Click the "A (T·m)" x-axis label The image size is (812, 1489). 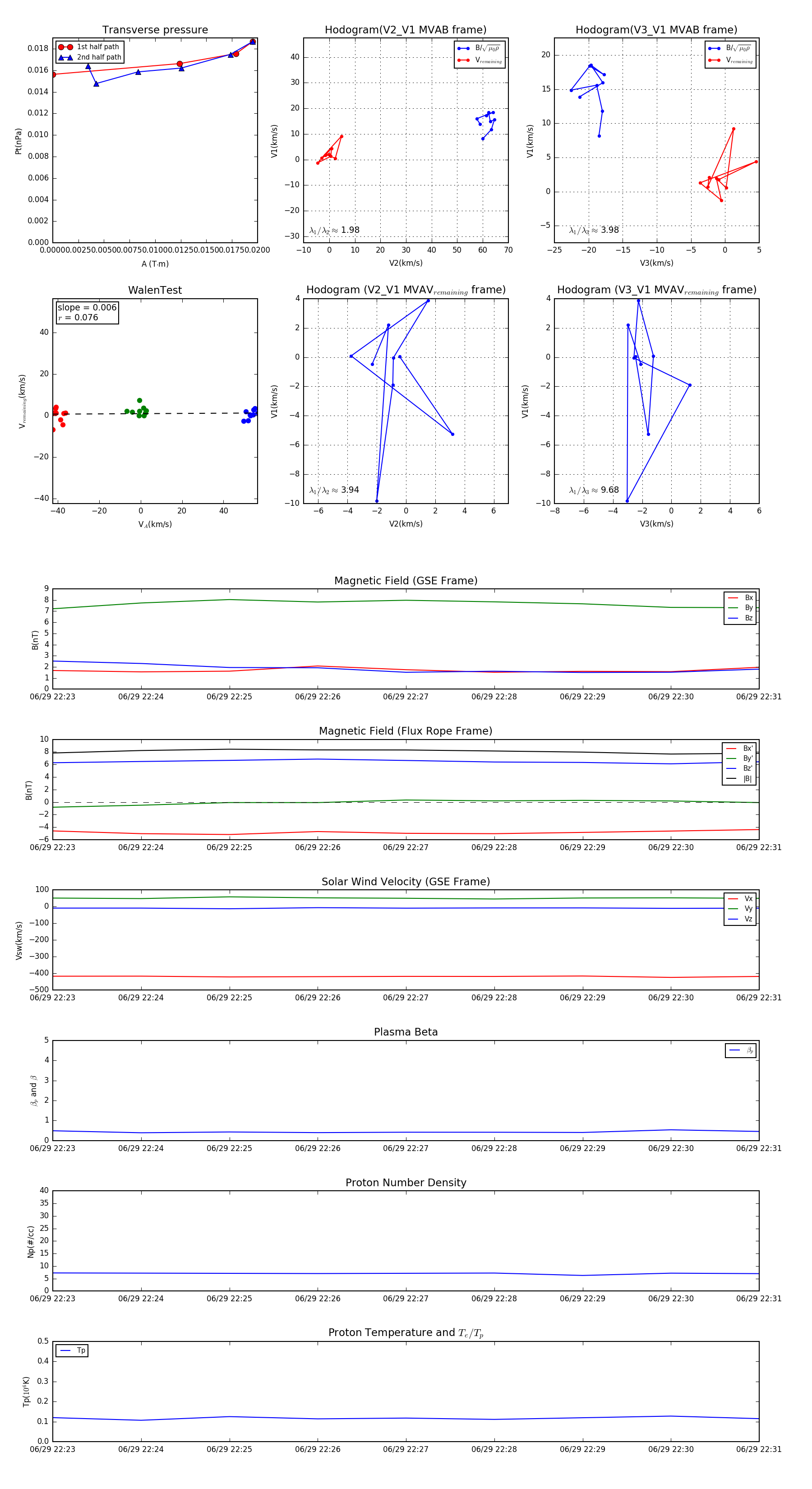point(155,264)
